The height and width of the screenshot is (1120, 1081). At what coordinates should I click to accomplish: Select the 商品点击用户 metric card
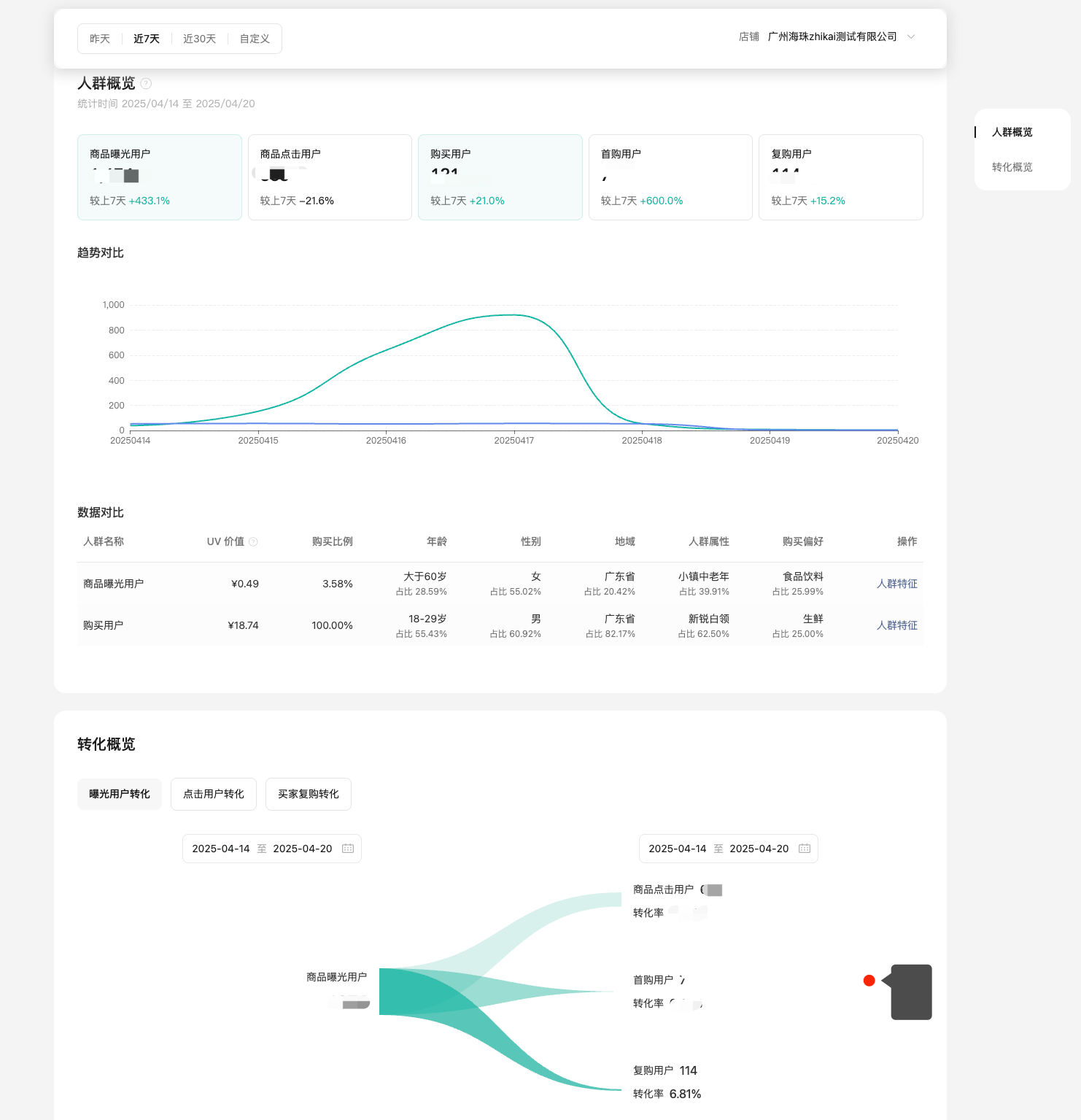(x=330, y=177)
